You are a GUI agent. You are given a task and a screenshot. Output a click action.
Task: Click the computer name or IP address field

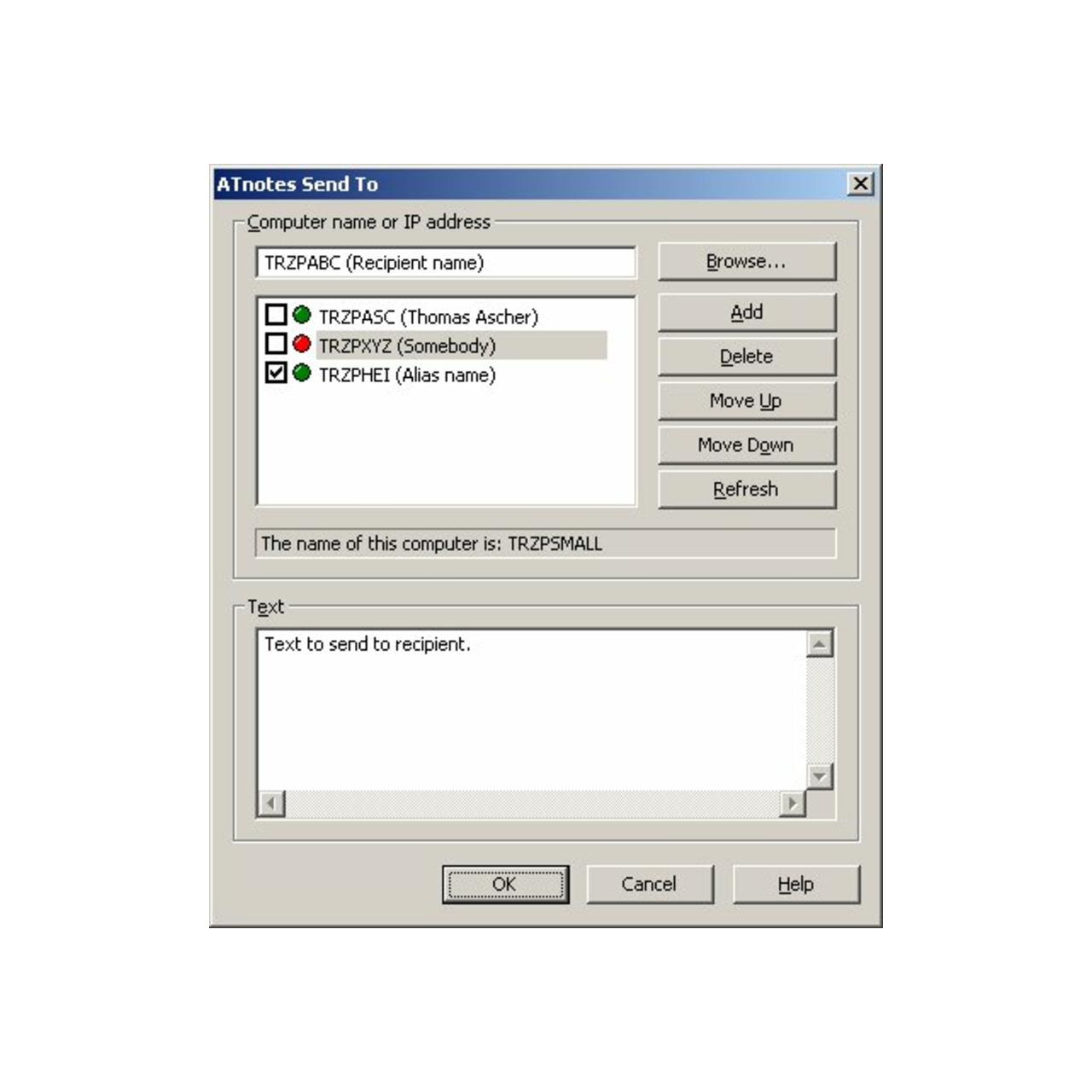click(x=446, y=263)
